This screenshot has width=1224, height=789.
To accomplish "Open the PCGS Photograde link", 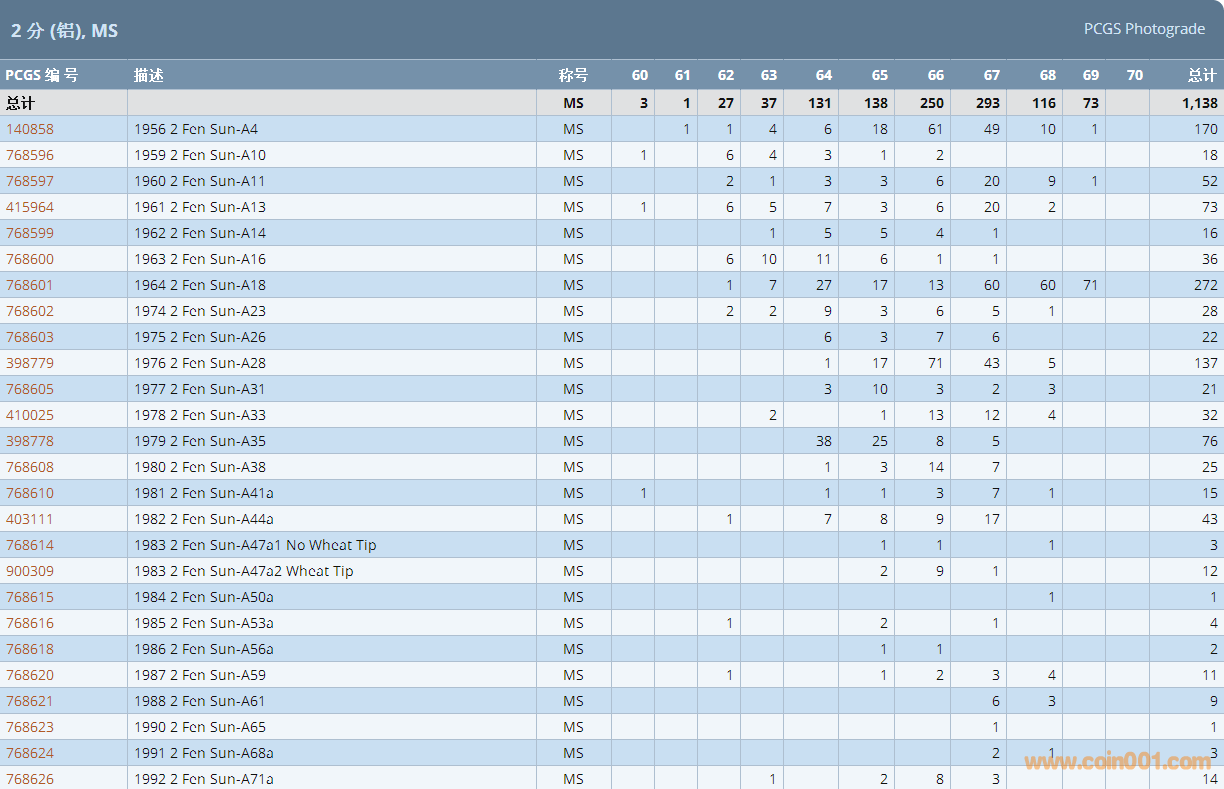I will (x=1144, y=29).
